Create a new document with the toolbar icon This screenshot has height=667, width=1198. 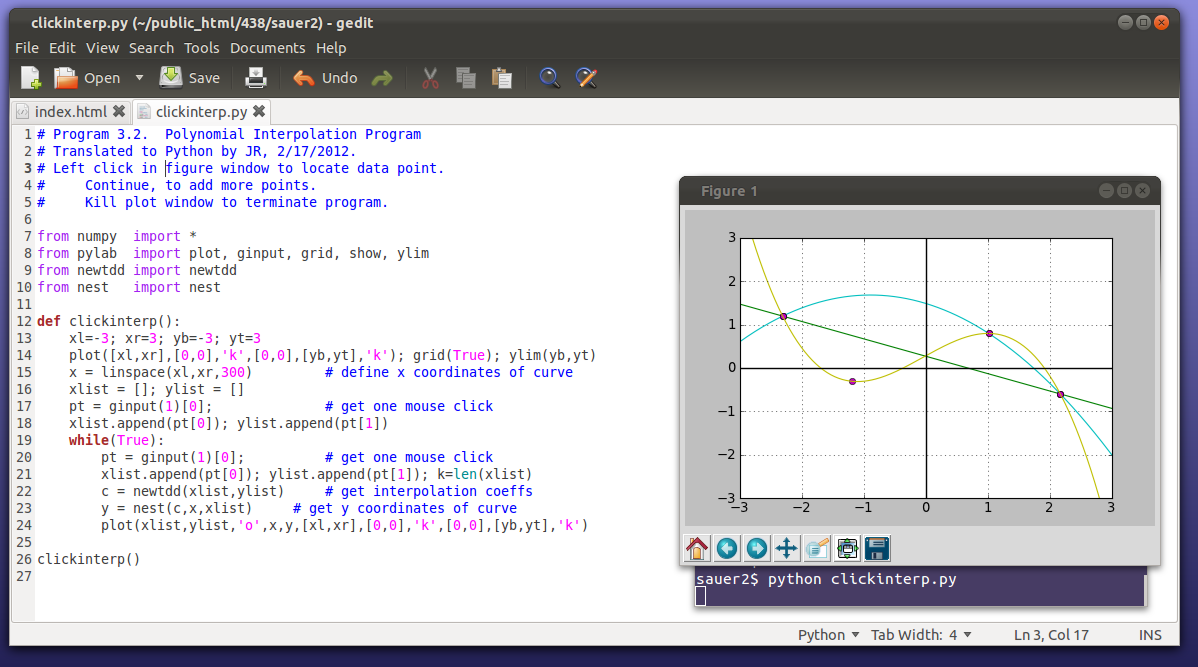click(x=31, y=78)
